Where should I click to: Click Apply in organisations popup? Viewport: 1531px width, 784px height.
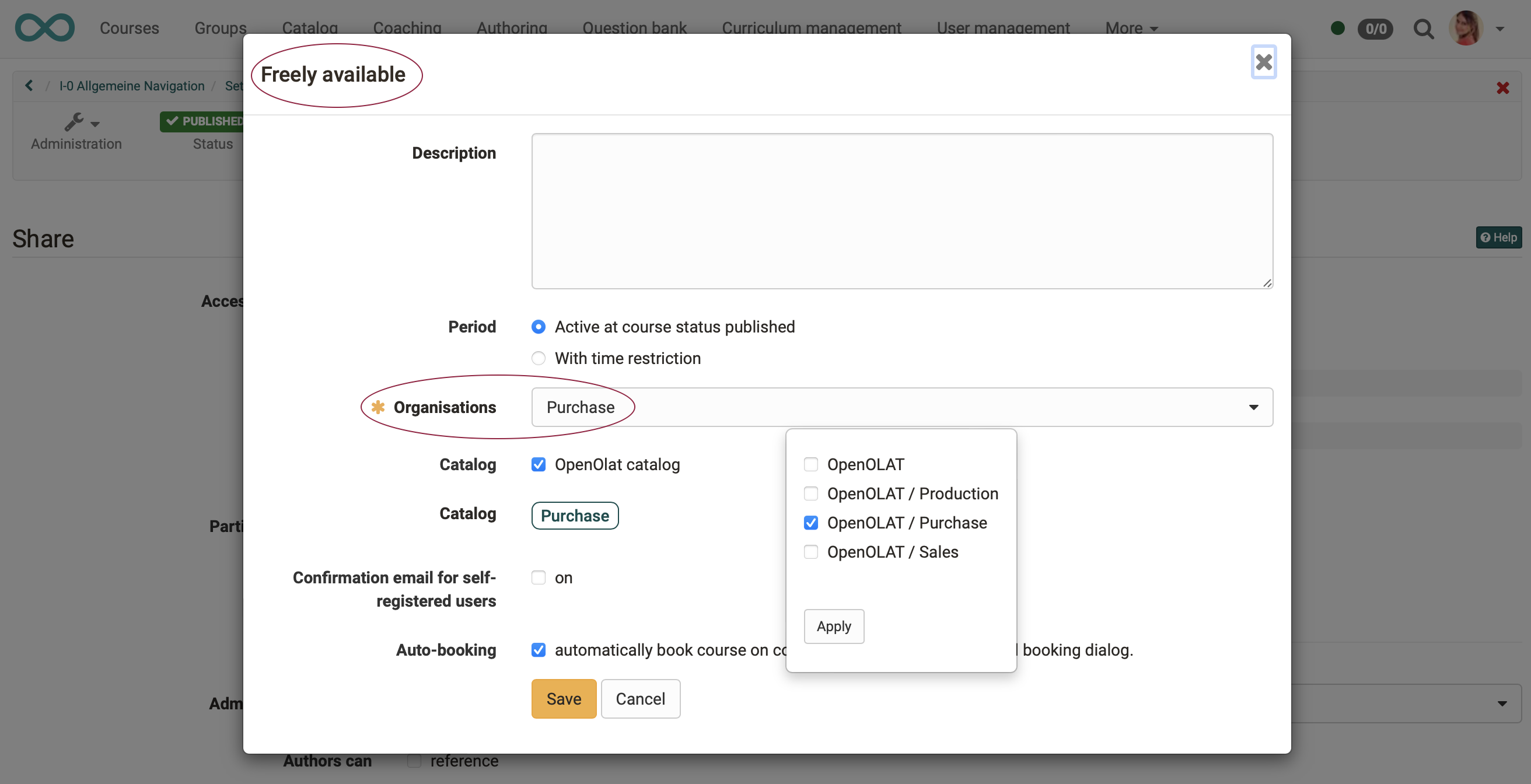(833, 626)
